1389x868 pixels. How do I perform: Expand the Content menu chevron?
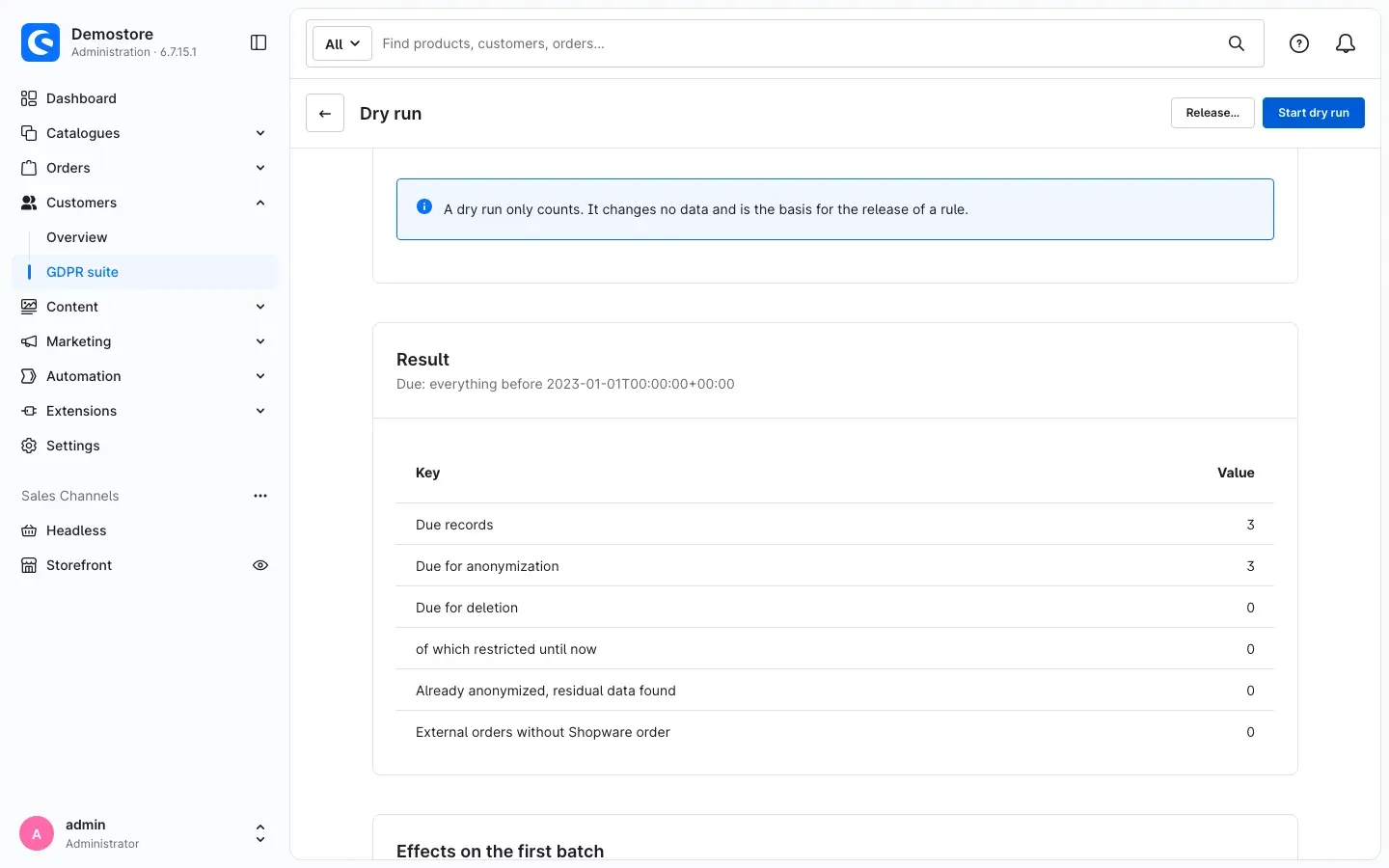pos(260,307)
